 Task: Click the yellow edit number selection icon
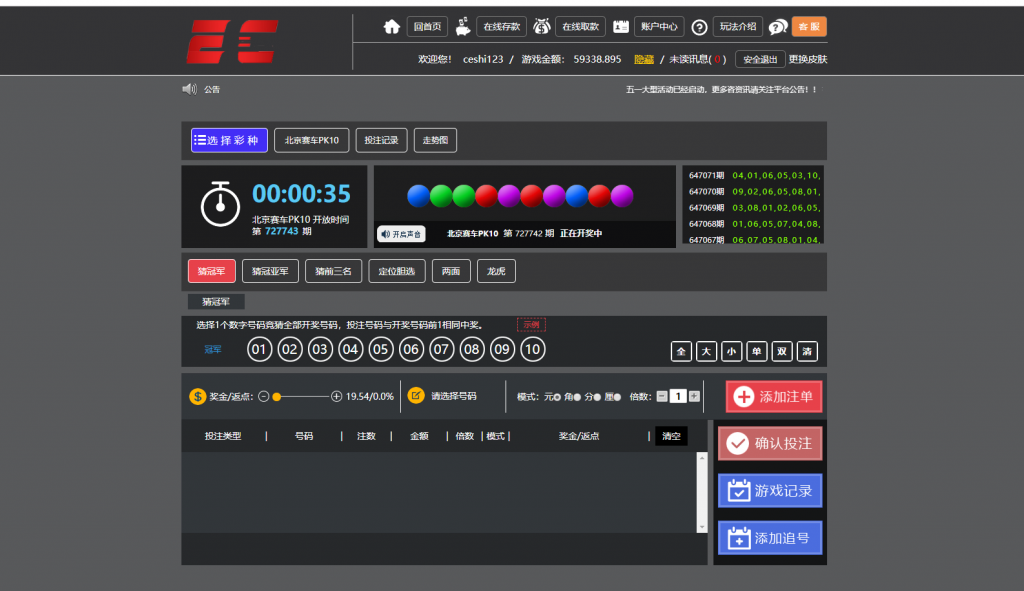[417, 396]
